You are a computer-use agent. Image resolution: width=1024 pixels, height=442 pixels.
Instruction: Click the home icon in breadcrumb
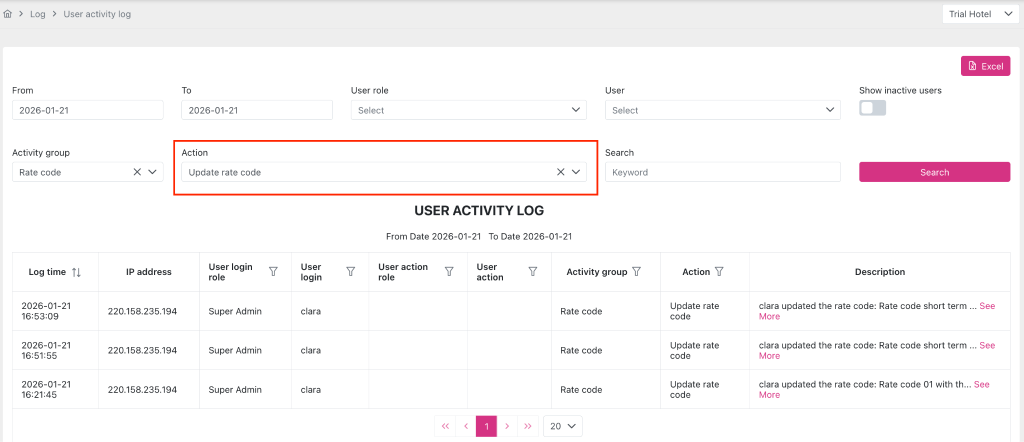coord(8,15)
